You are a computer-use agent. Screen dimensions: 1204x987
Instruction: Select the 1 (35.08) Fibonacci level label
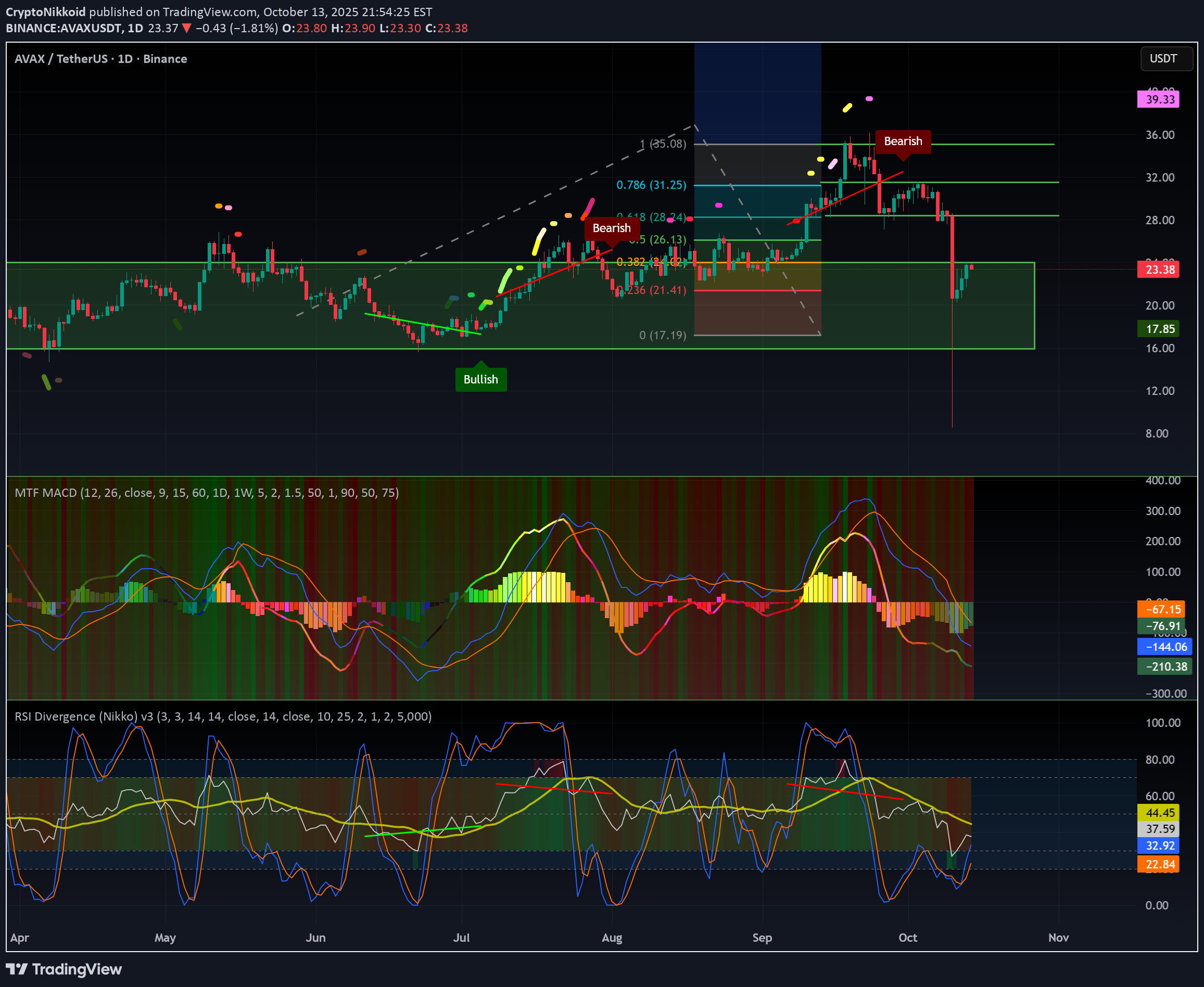tap(663, 144)
